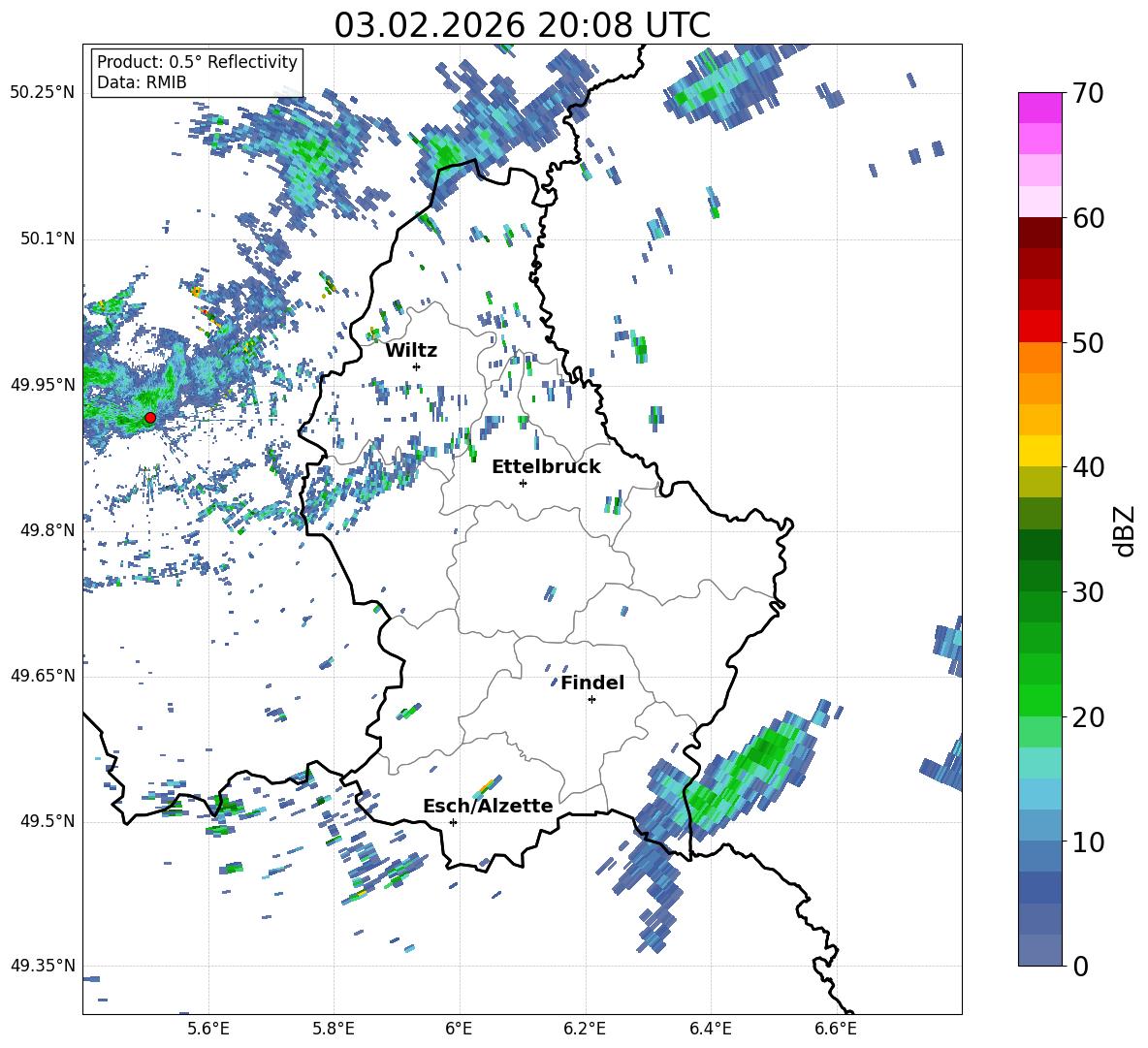Click the Ettelbruck station cross marker
Image resolution: width=1148 pixels, height=1048 pixels.
coord(523,483)
